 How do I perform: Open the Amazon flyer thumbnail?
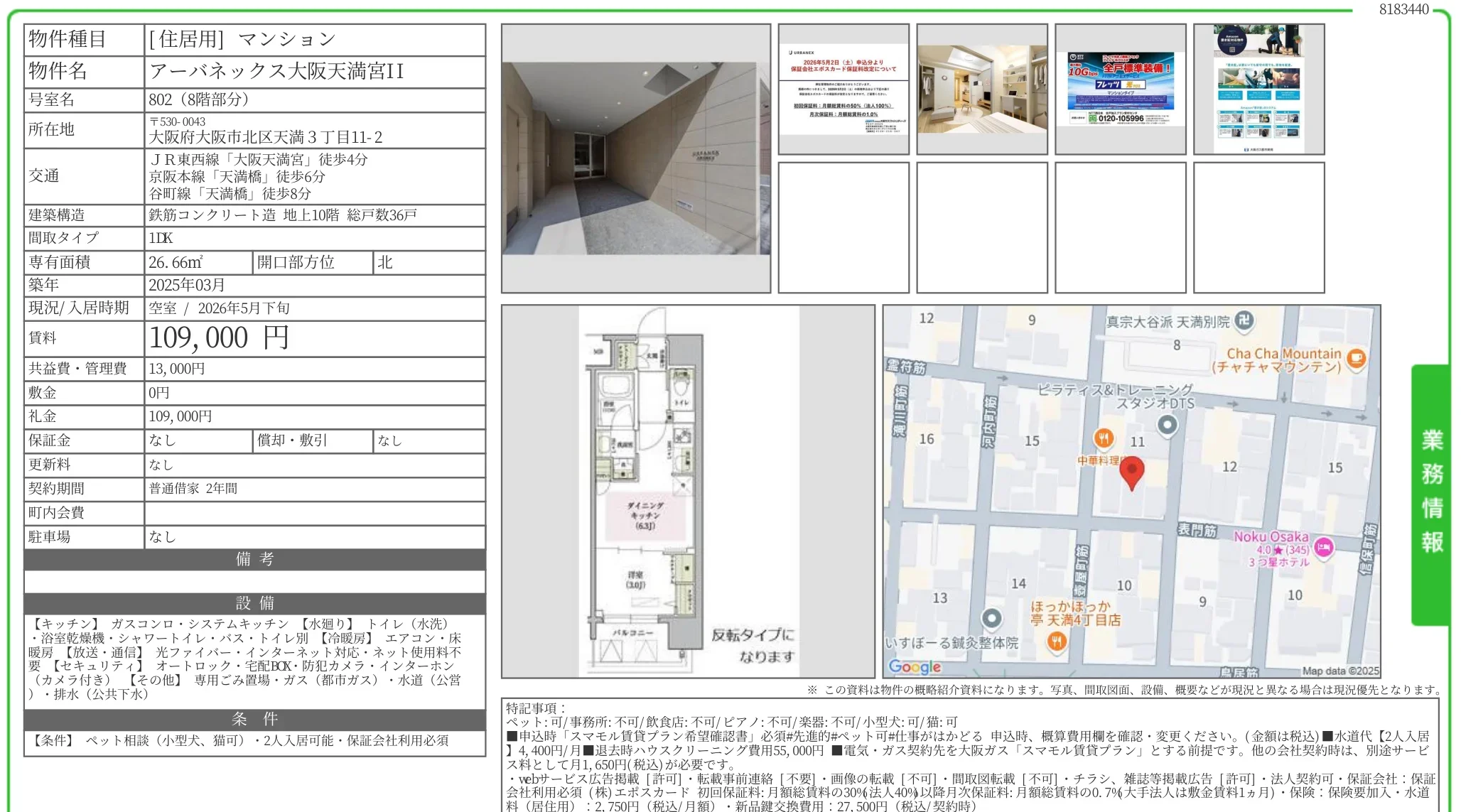click(1258, 90)
